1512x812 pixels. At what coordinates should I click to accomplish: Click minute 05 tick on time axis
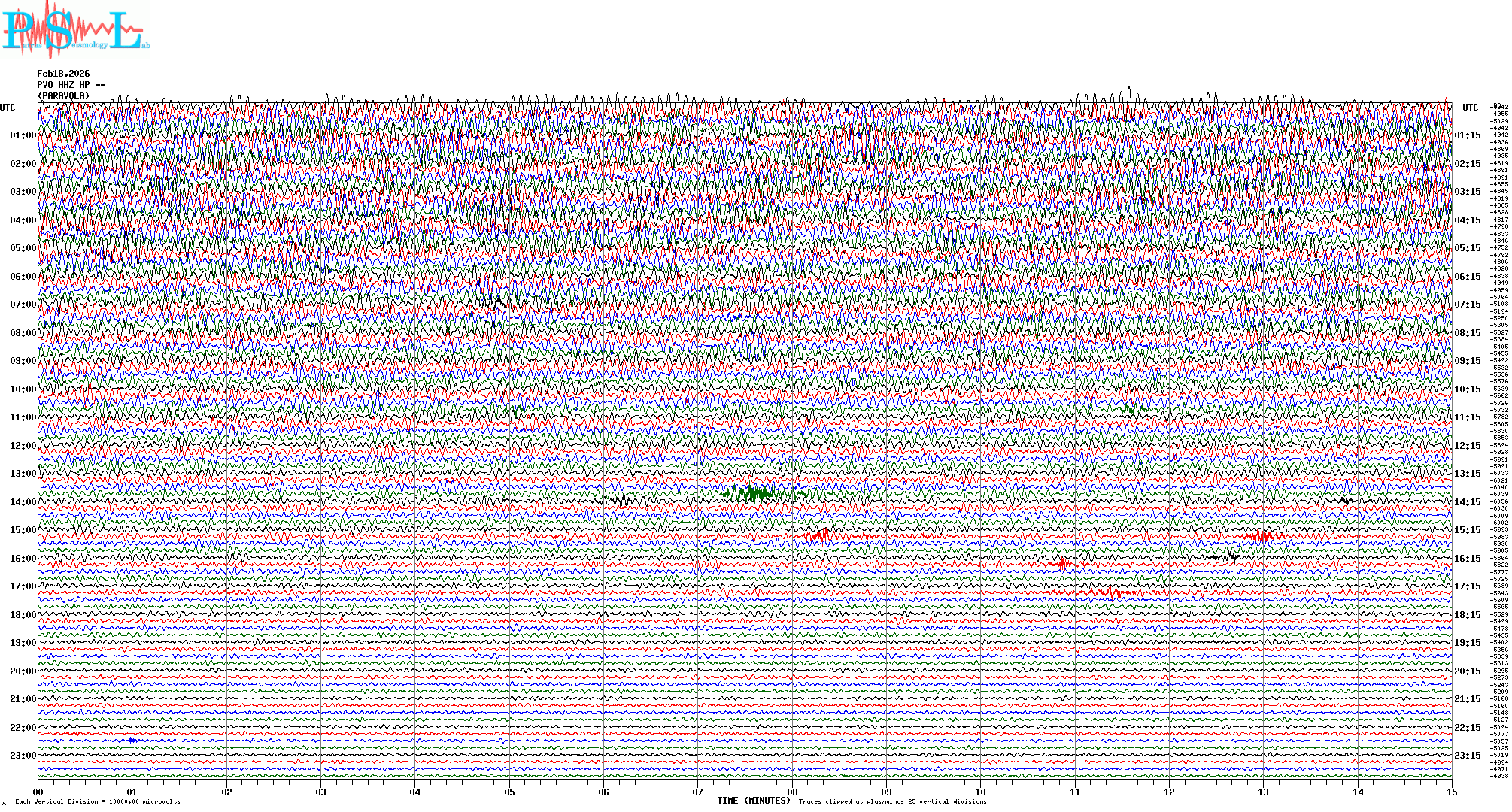coord(509,792)
